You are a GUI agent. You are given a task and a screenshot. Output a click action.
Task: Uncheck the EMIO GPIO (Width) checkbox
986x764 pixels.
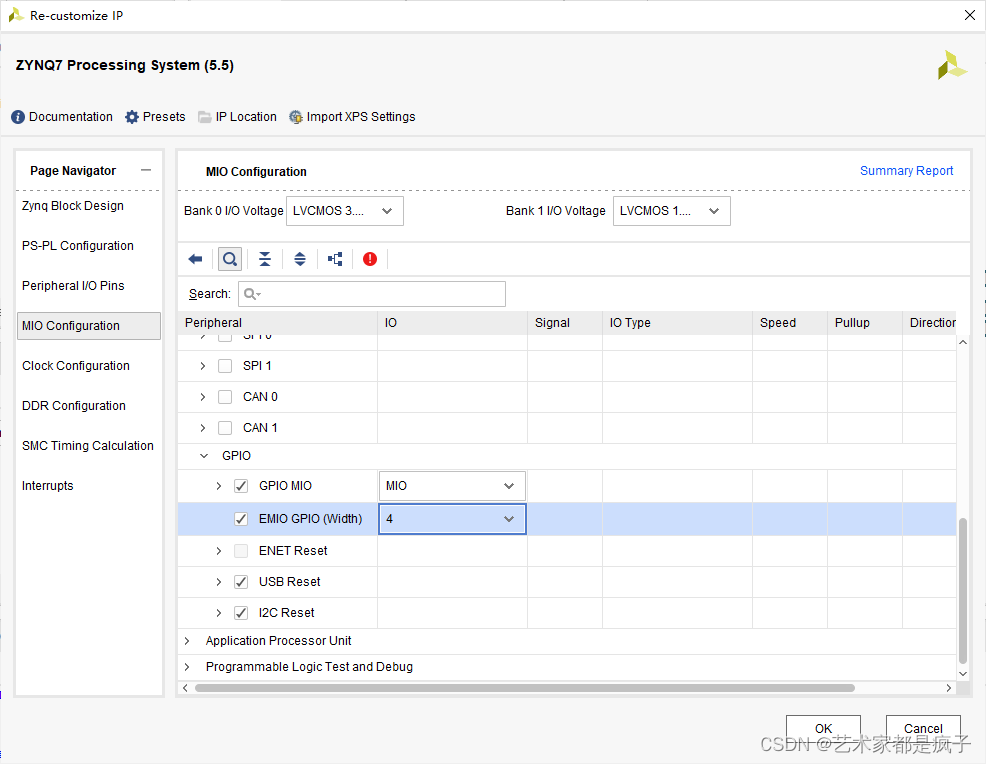pos(241,519)
